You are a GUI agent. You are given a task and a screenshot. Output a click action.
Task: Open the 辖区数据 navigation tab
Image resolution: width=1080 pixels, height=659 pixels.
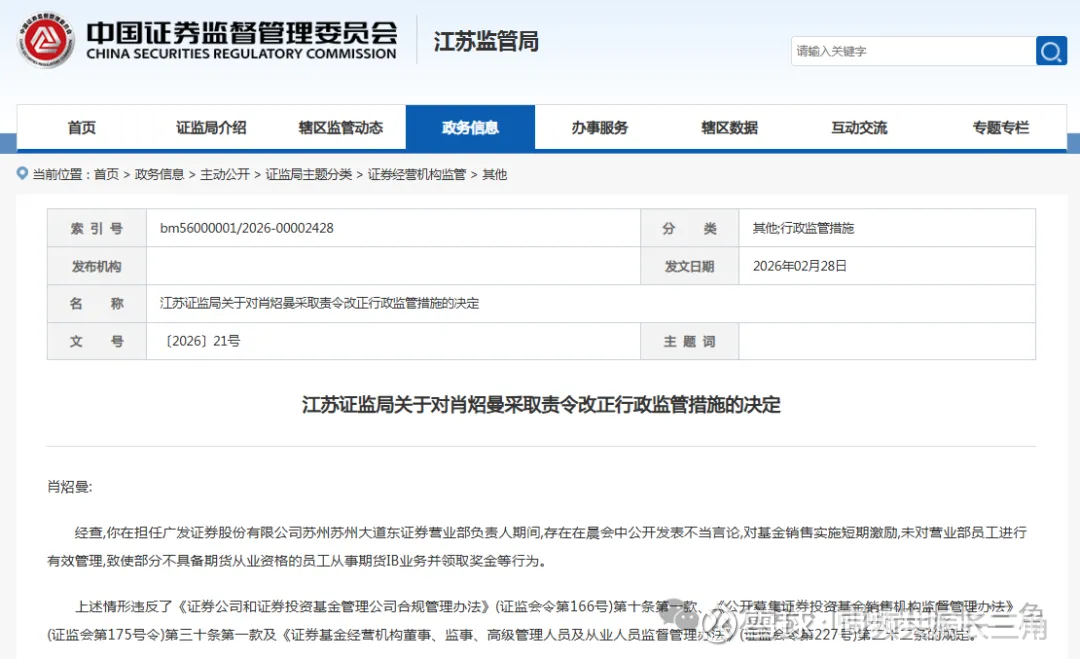(729, 127)
